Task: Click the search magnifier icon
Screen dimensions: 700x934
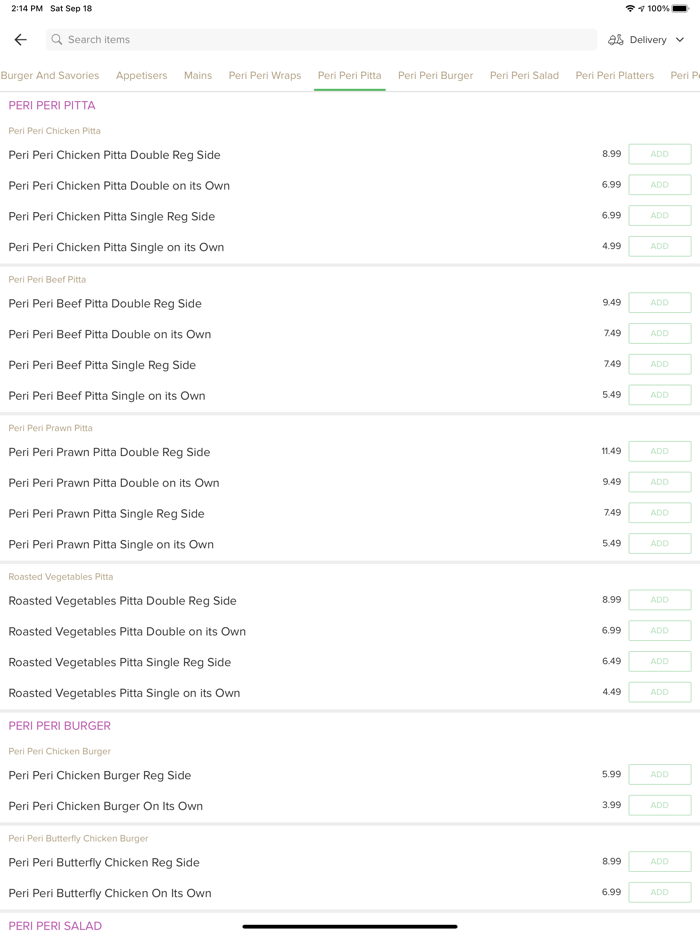Action: pos(57,40)
